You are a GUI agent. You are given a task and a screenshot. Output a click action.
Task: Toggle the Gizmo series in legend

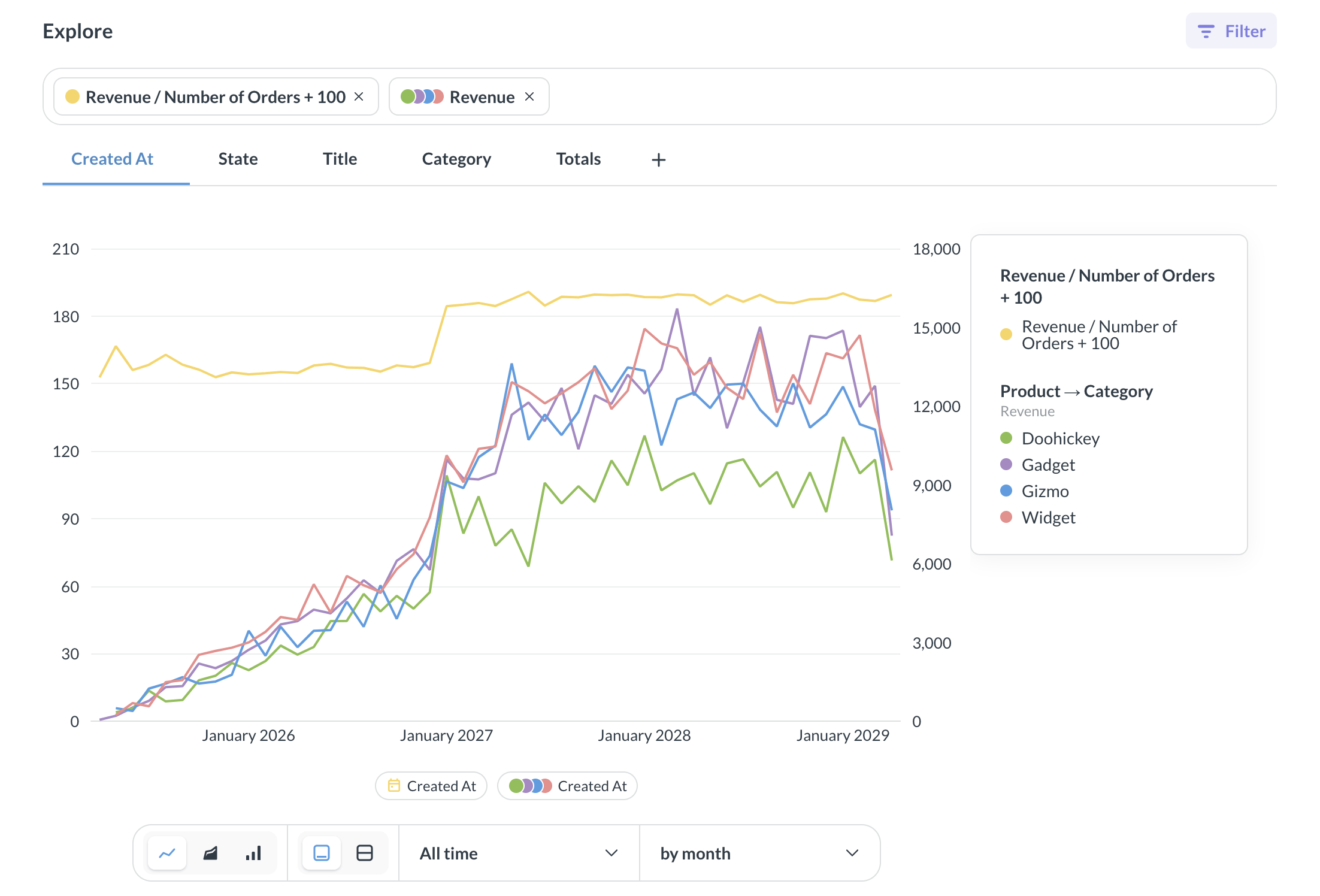pos(1034,491)
